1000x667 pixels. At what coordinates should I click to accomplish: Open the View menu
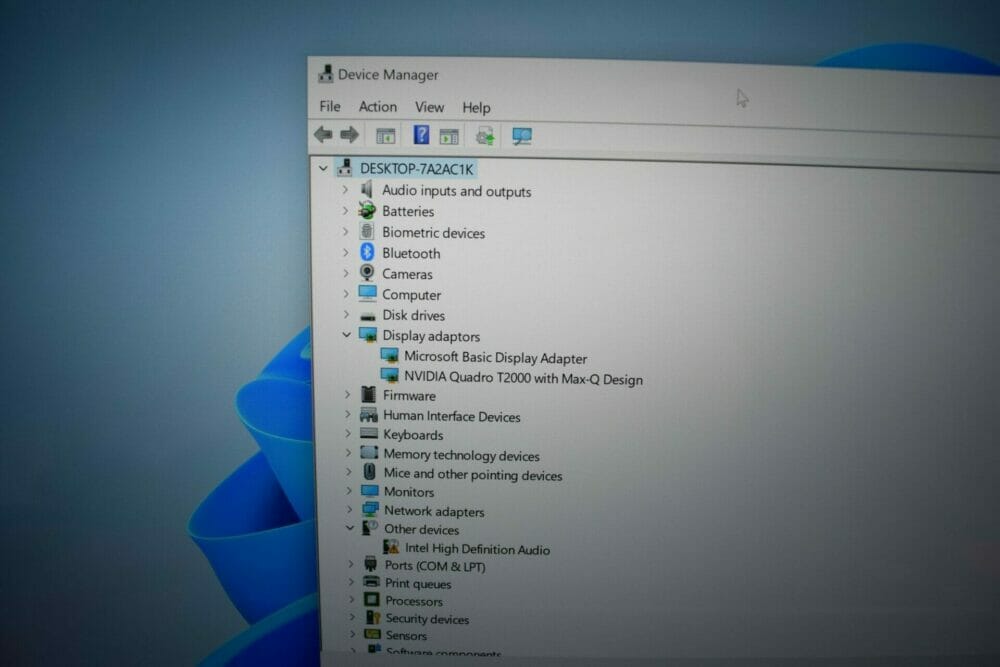[x=429, y=107]
